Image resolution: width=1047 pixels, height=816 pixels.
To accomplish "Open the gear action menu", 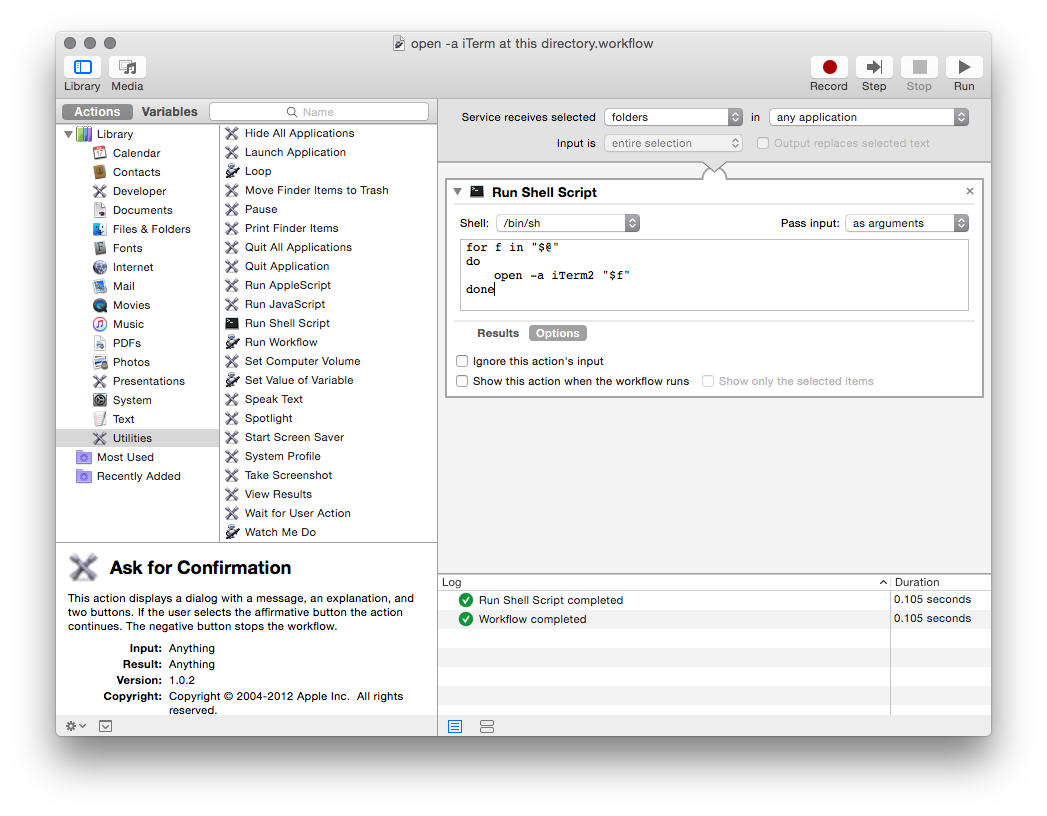I will pyautogui.click(x=75, y=726).
